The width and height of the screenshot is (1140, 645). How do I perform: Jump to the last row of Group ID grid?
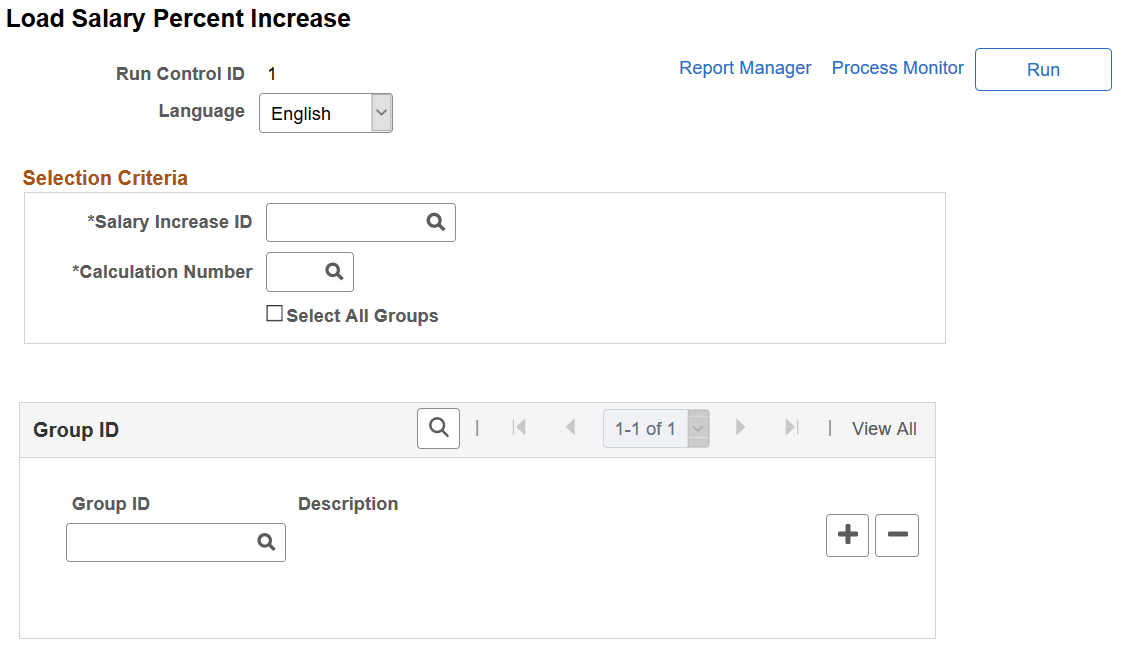pos(791,427)
